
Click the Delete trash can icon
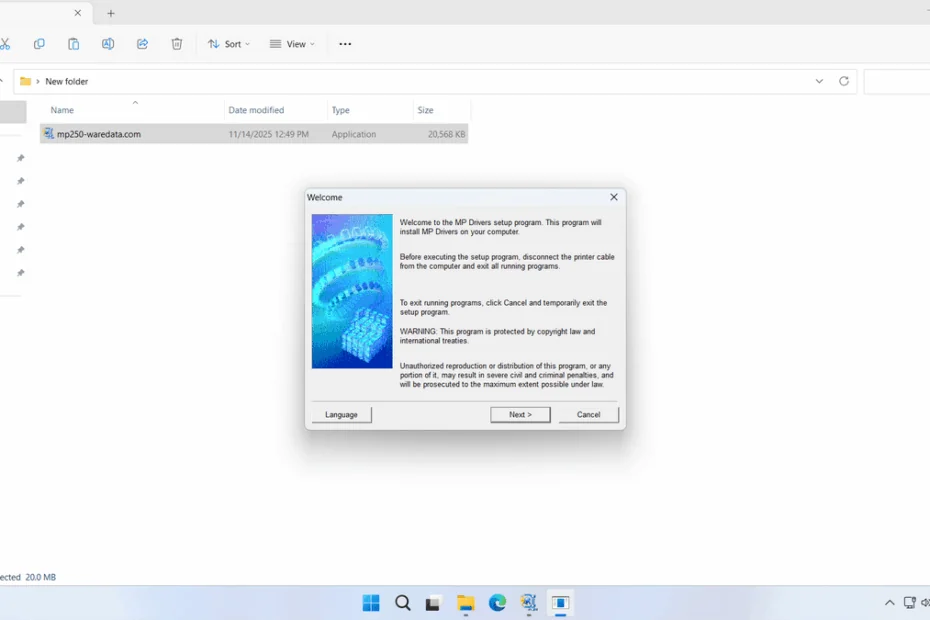(177, 44)
